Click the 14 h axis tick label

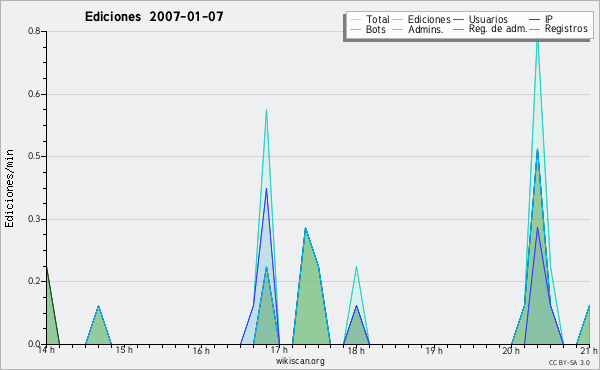click(46, 350)
